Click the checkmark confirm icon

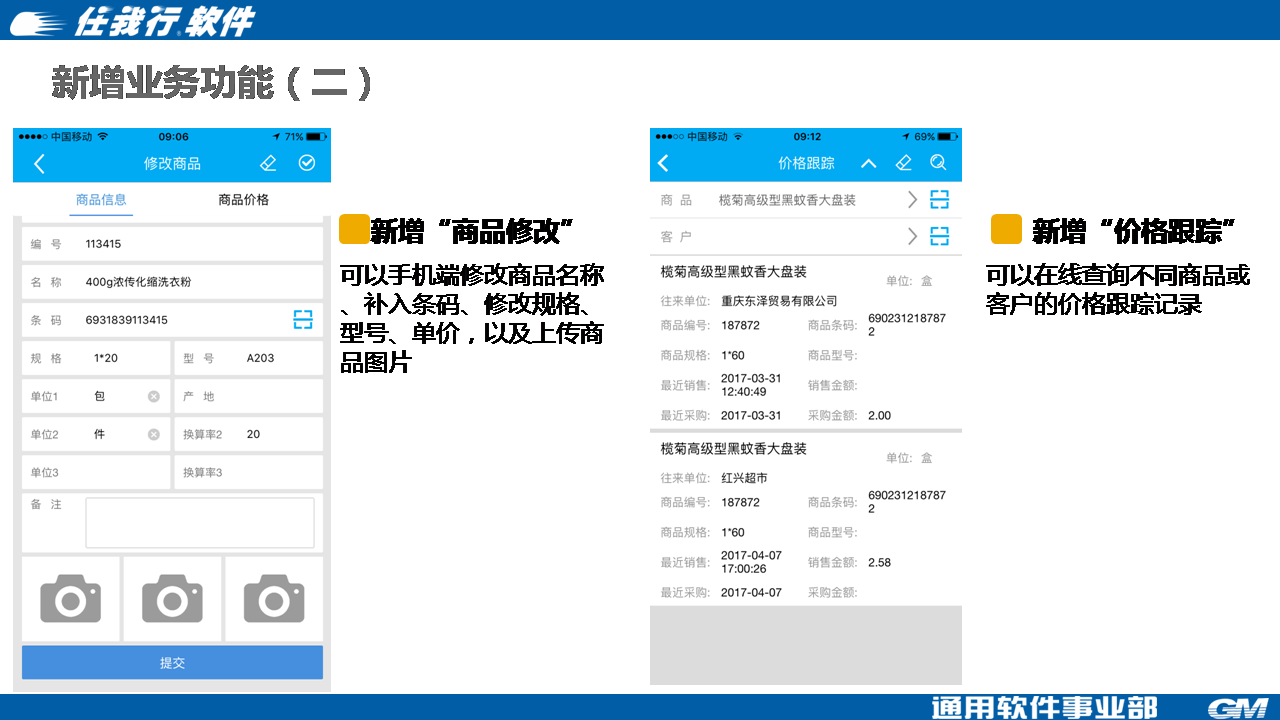click(x=307, y=163)
